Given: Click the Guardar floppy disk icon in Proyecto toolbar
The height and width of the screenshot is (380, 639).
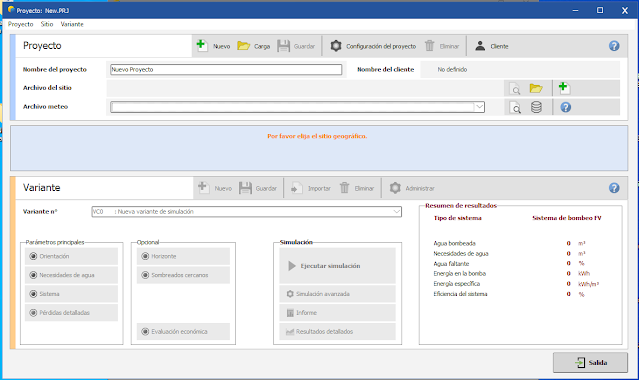Looking at the screenshot, I should click(x=283, y=46).
